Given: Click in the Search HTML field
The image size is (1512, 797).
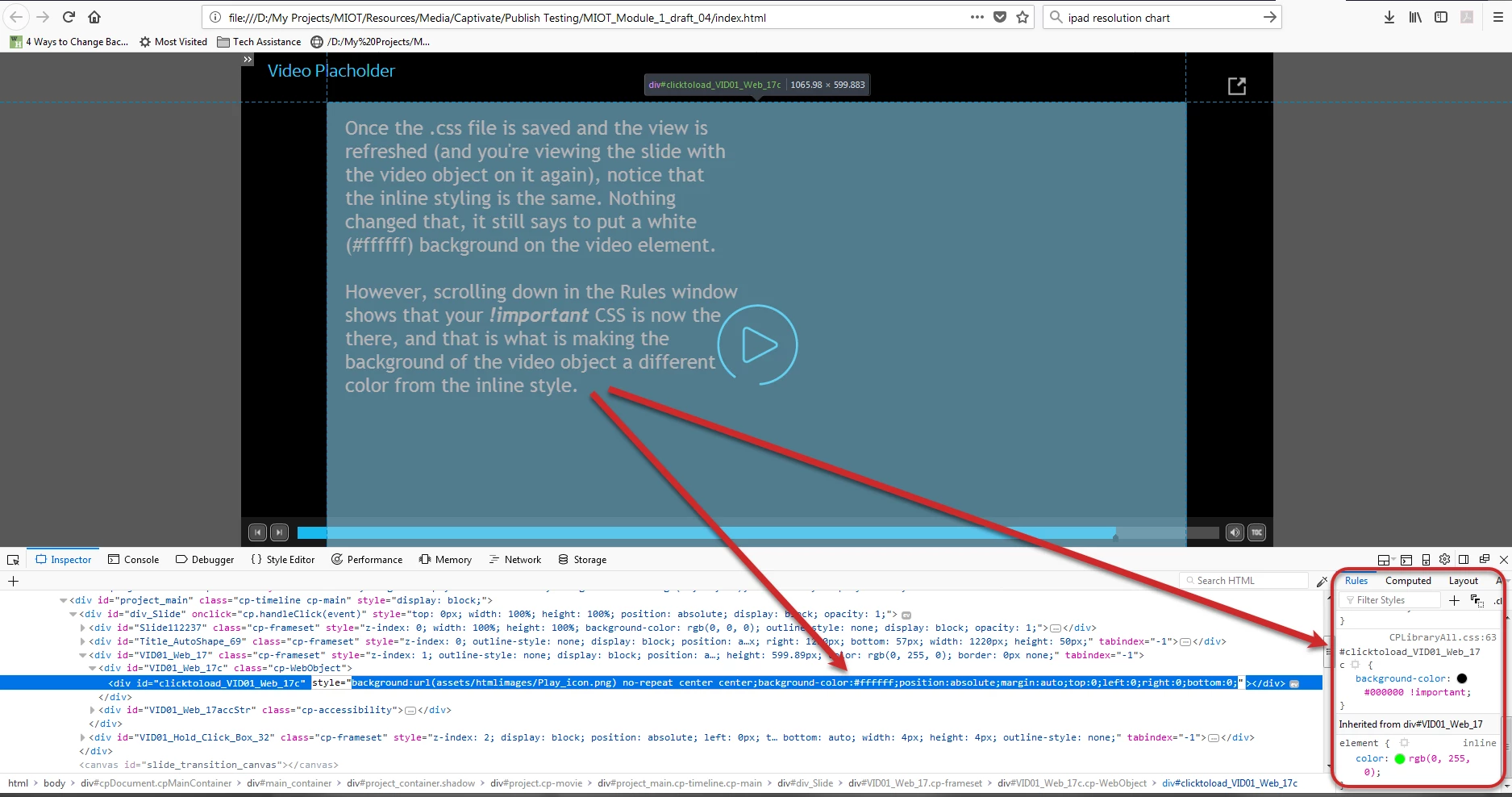Looking at the screenshot, I should (x=1243, y=581).
